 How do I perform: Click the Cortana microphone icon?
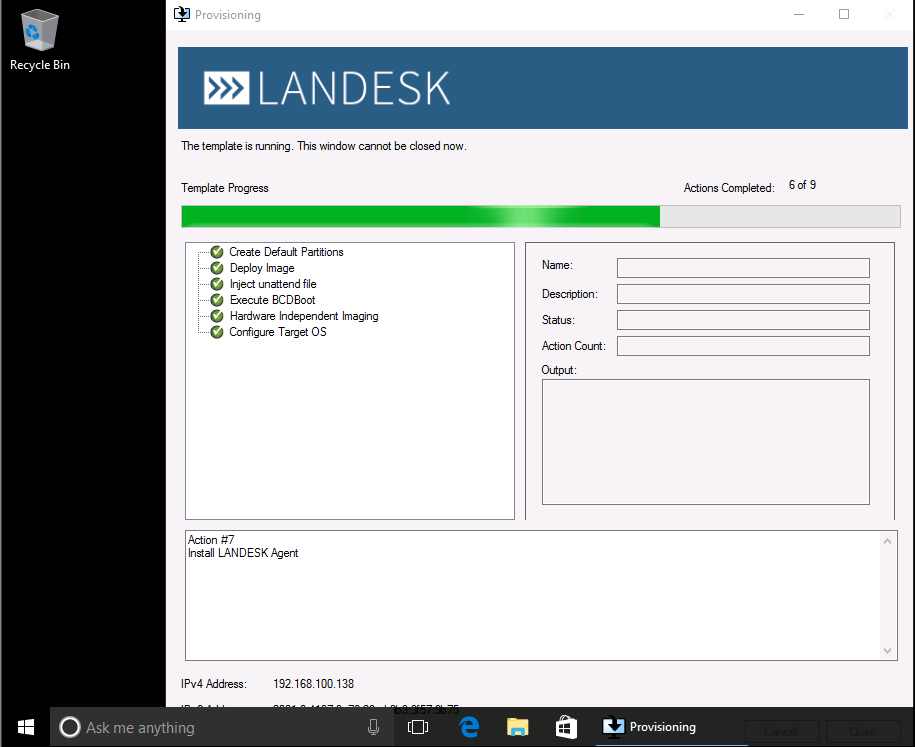(373, 727)
